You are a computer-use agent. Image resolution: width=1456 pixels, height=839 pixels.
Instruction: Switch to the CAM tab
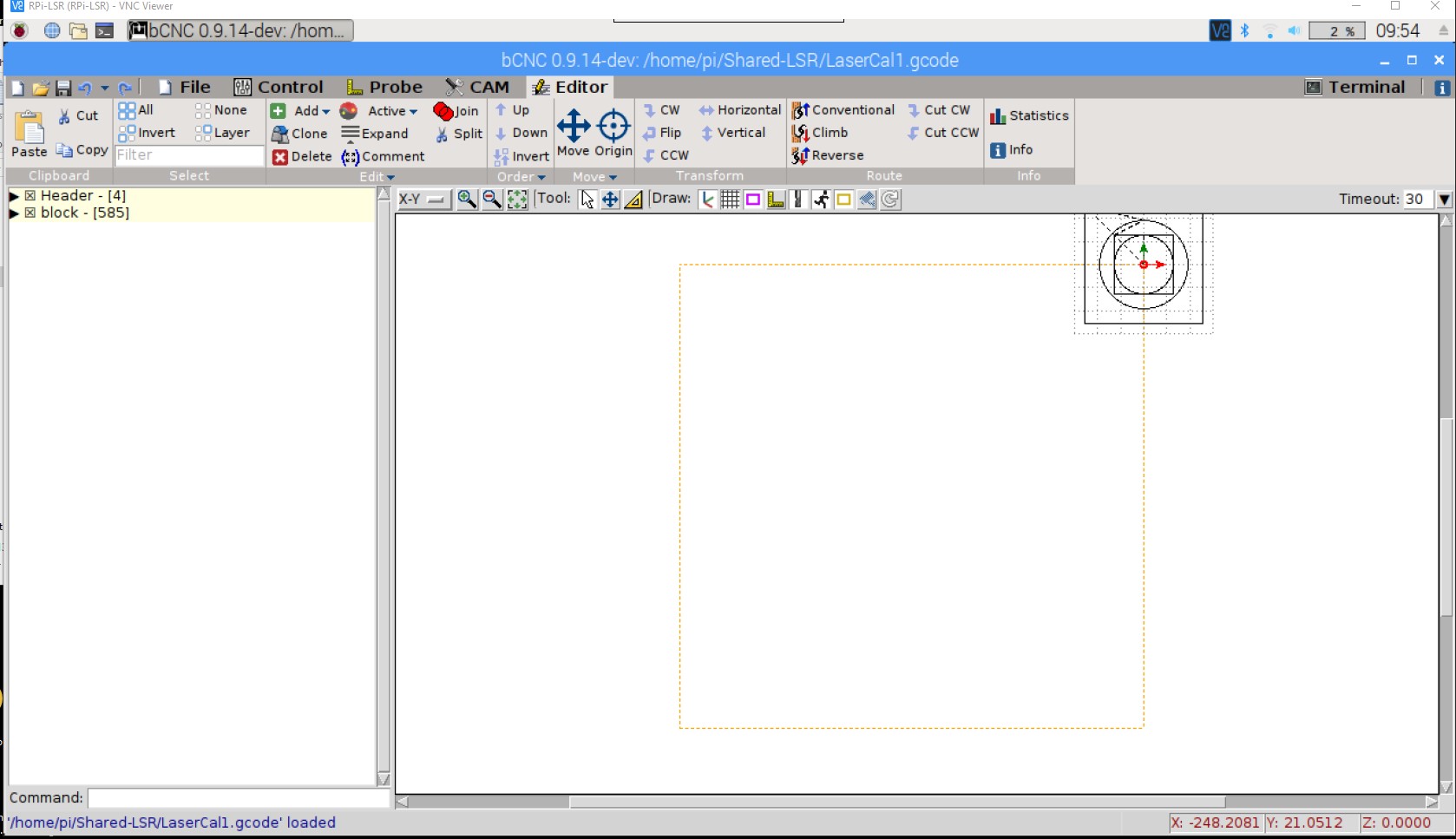point(477,87)
